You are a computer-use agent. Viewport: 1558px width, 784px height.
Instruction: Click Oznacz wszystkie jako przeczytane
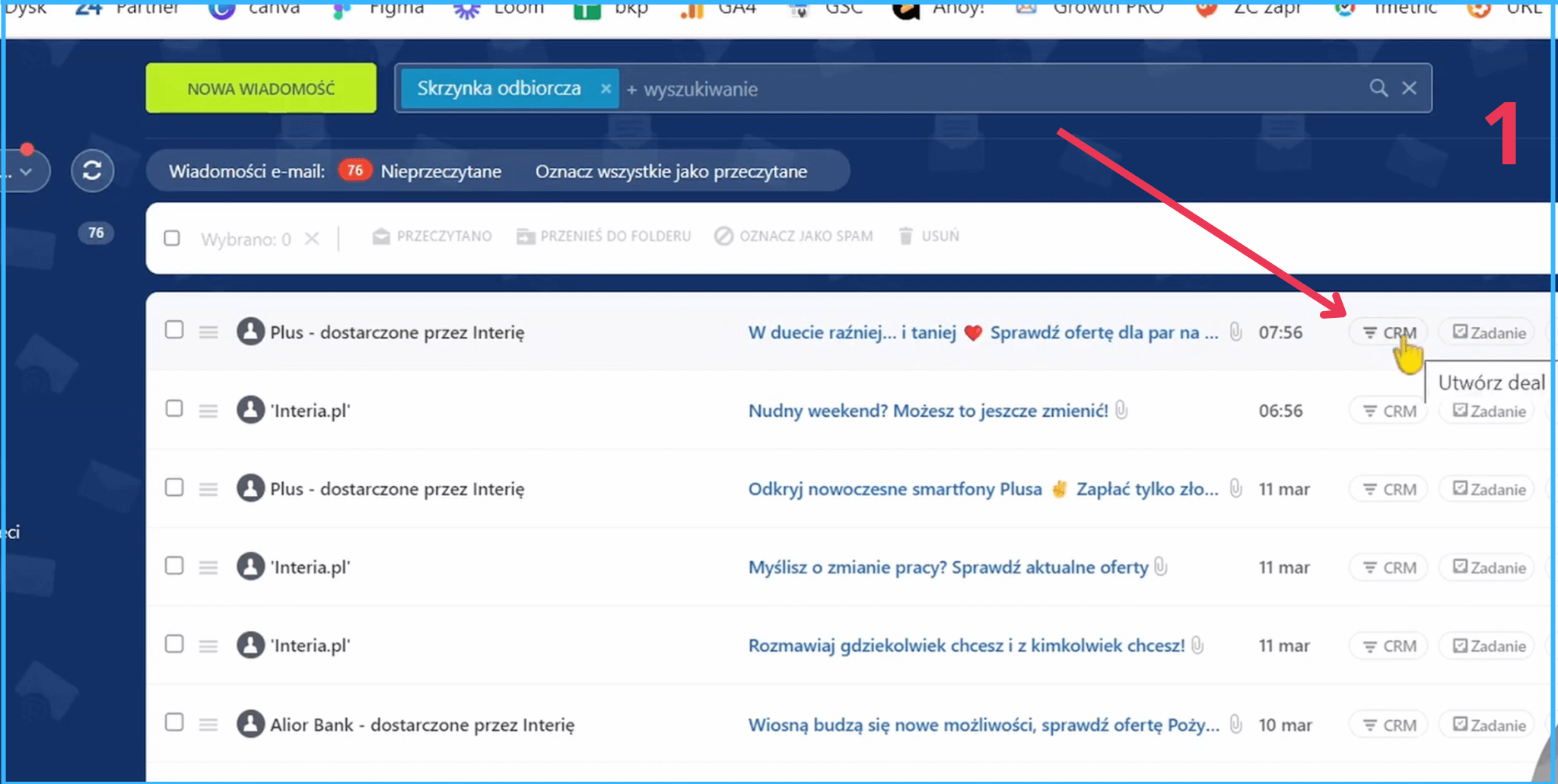coord(671,172)
